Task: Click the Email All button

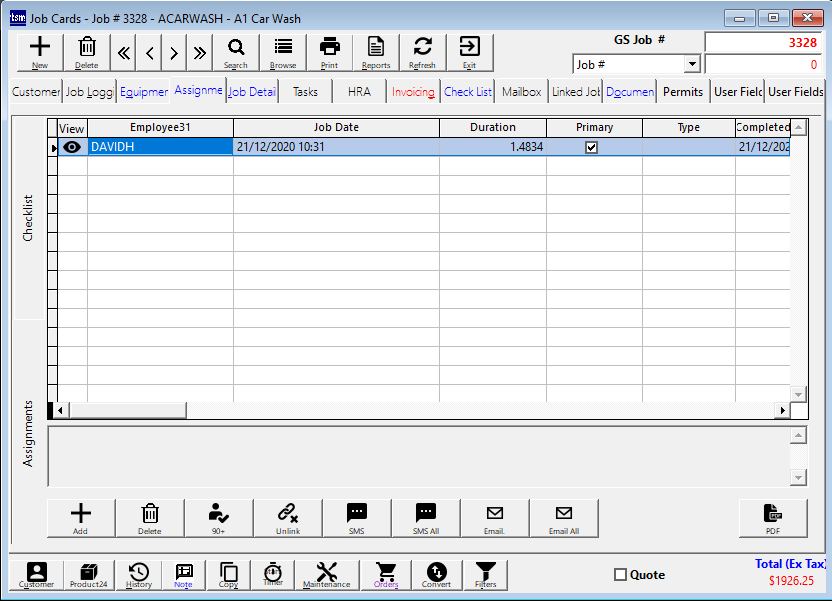Action: point(564,517)
